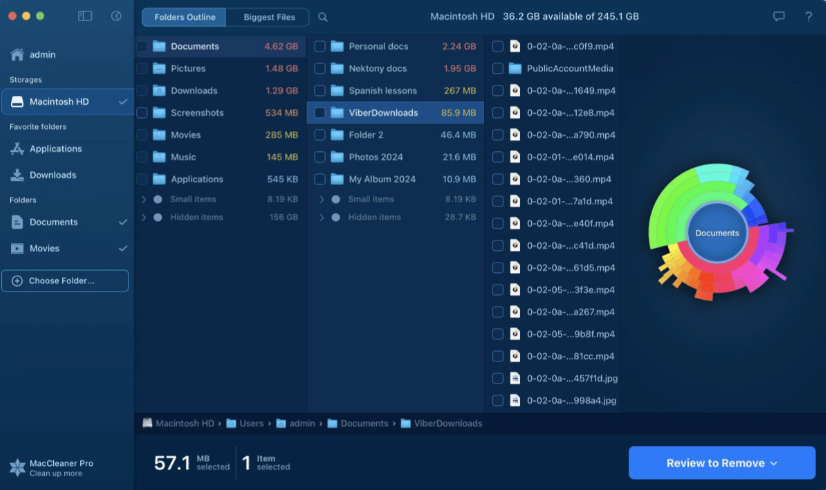Go to admin home icon
Image resolution: width=826 pixels, height=490 pixels.
[x=17, y=54]
